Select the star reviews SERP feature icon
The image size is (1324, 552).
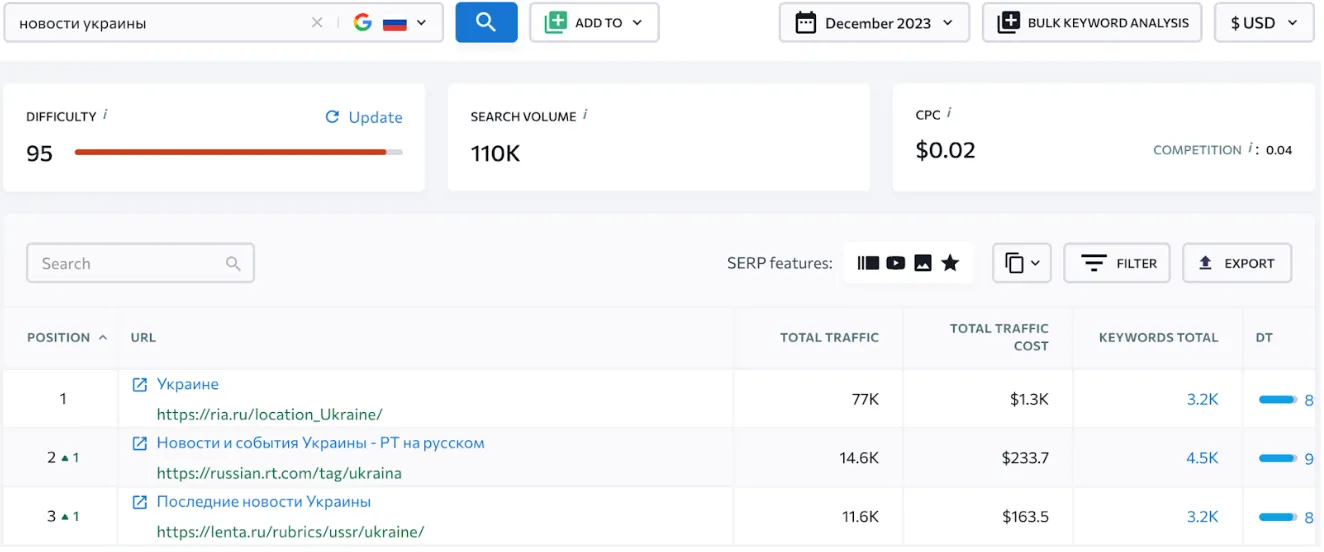coord(950,263)
